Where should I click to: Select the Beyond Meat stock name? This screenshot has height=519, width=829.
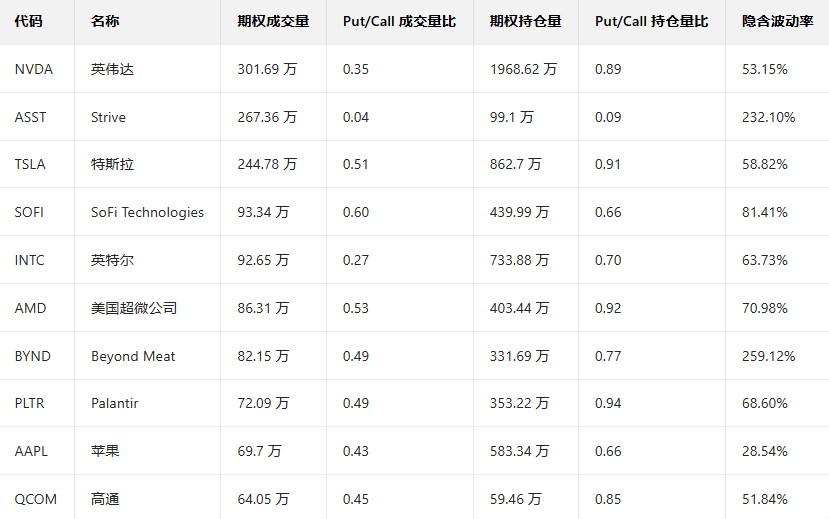(133, 356)
